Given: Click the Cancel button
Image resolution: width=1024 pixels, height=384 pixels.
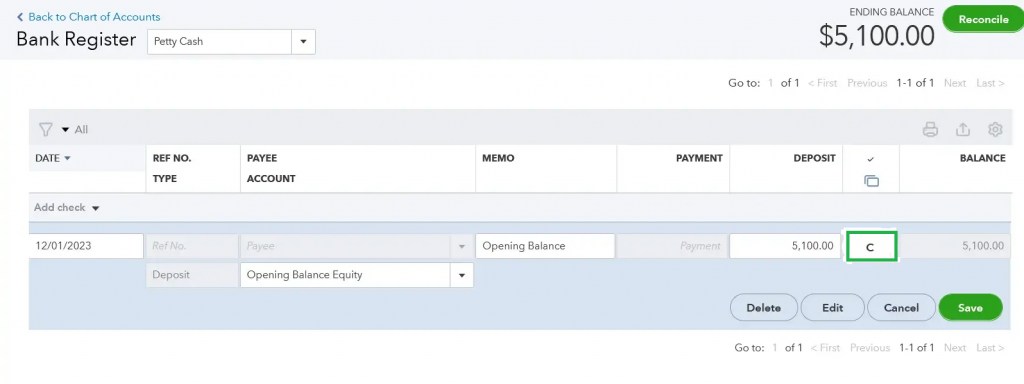Looking at the screenshot, I should click(x=901, y=308).
